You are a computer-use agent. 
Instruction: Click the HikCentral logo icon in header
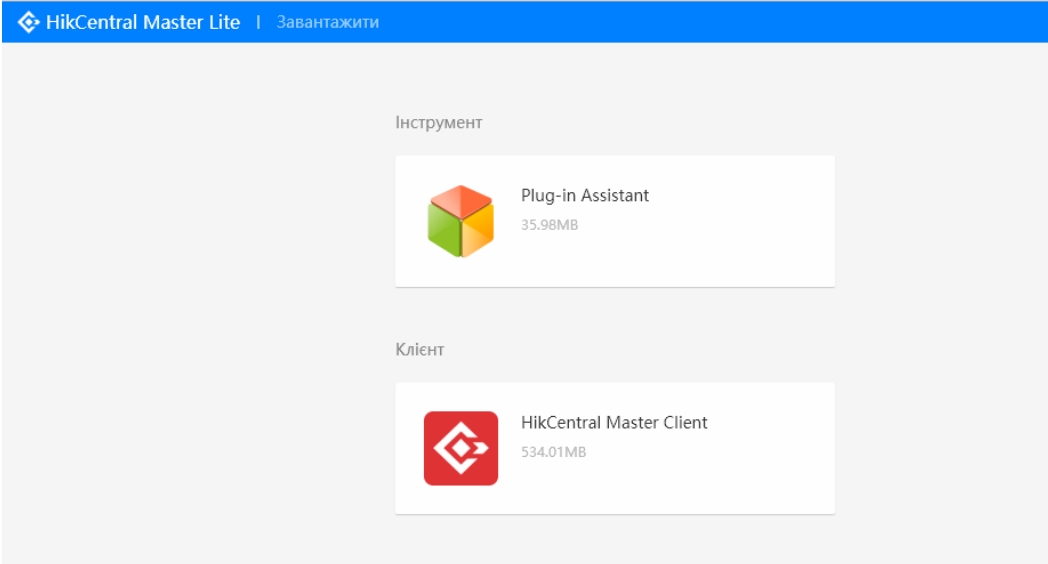pos(30,22)
